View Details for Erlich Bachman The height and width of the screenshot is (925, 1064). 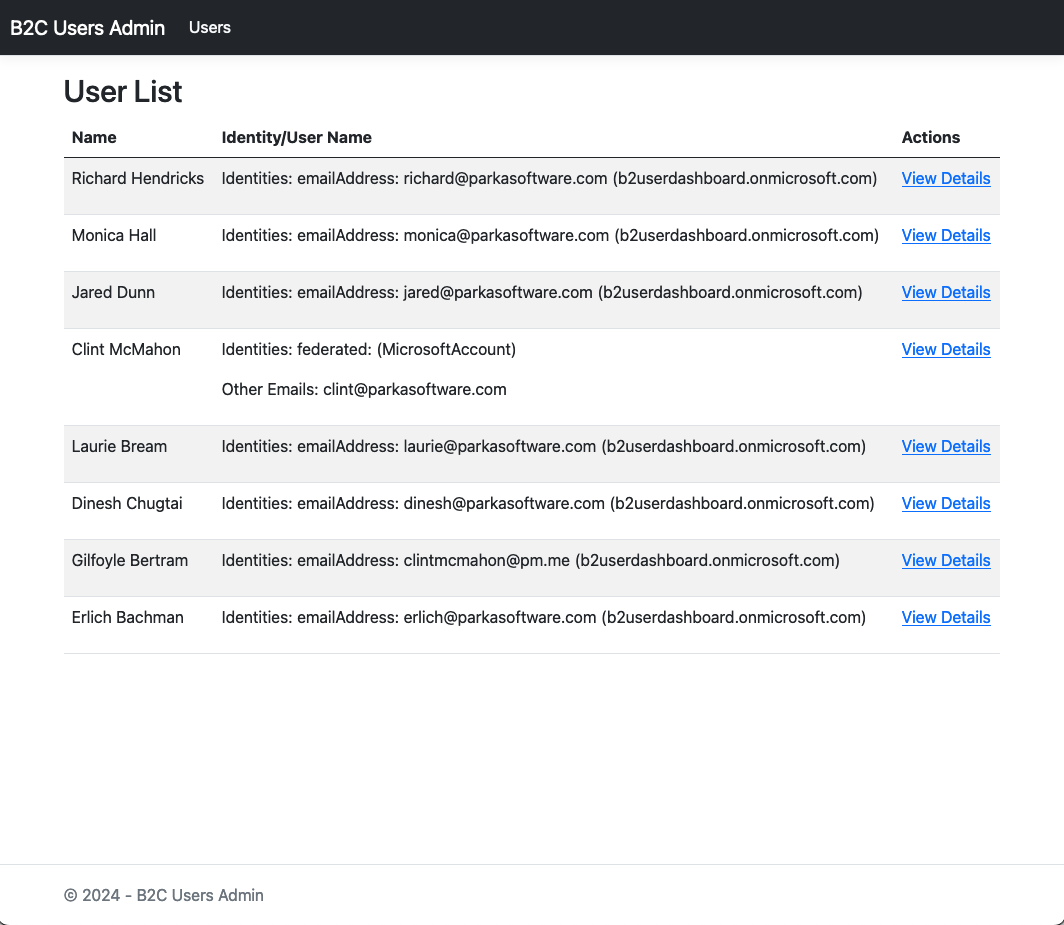click(x=946, y=618)
